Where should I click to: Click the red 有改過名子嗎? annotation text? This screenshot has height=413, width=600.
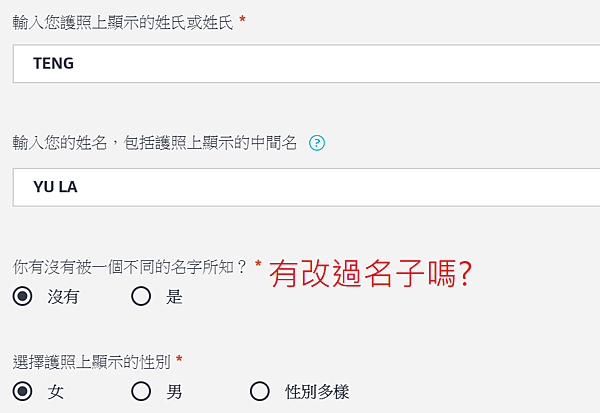tap(371, 273)
